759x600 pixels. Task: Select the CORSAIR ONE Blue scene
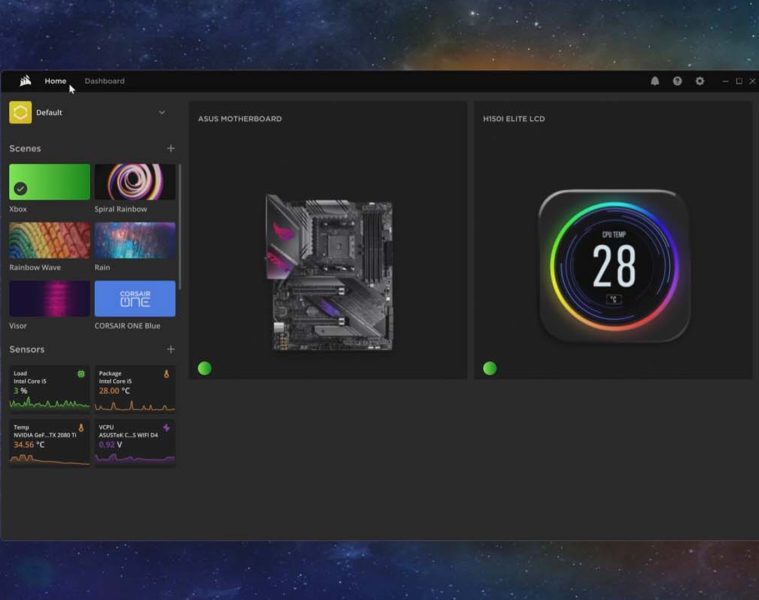click(x=135, y=299)
